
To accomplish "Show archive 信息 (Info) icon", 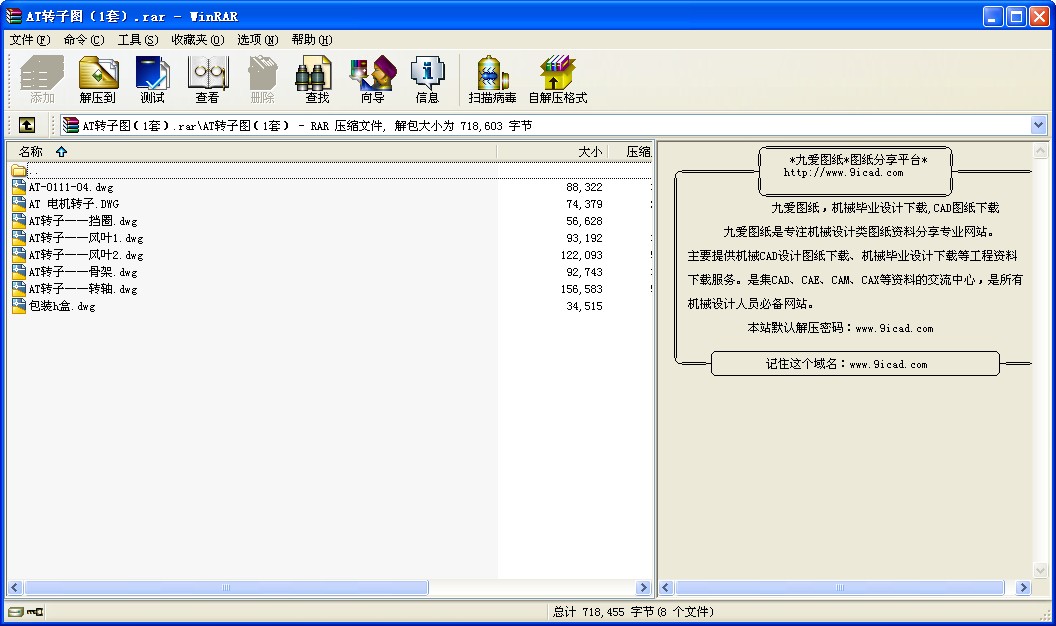I will pyautogui.click(x=427, y=79).
